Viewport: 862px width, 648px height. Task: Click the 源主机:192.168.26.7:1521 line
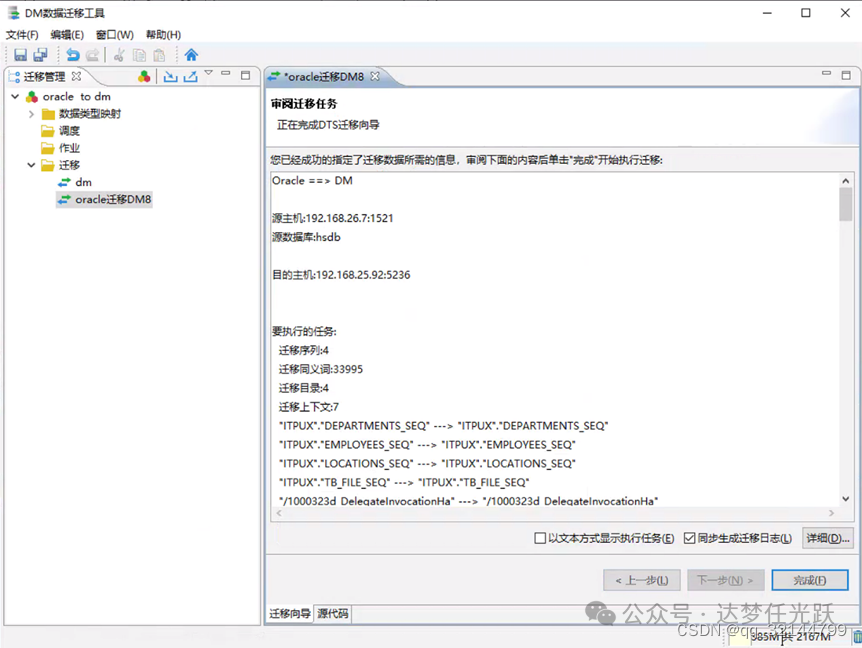pos(333,218)
